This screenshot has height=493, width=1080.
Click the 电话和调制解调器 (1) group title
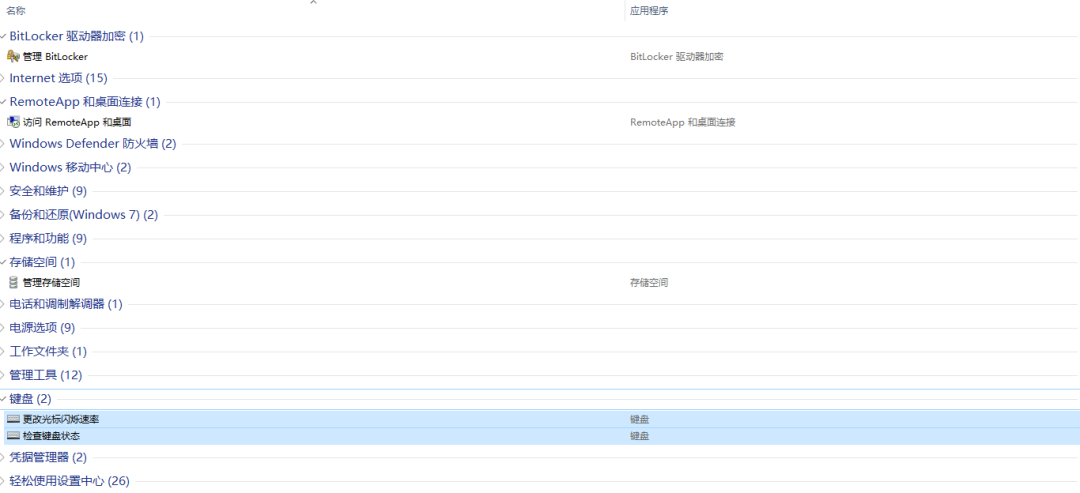click(x=66, y=304)
